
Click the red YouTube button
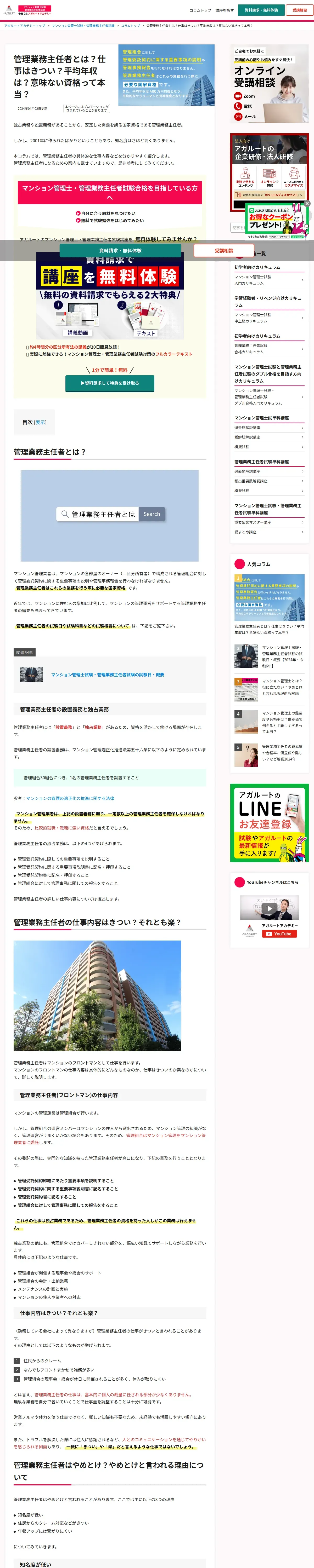click(x=279, y=934)
